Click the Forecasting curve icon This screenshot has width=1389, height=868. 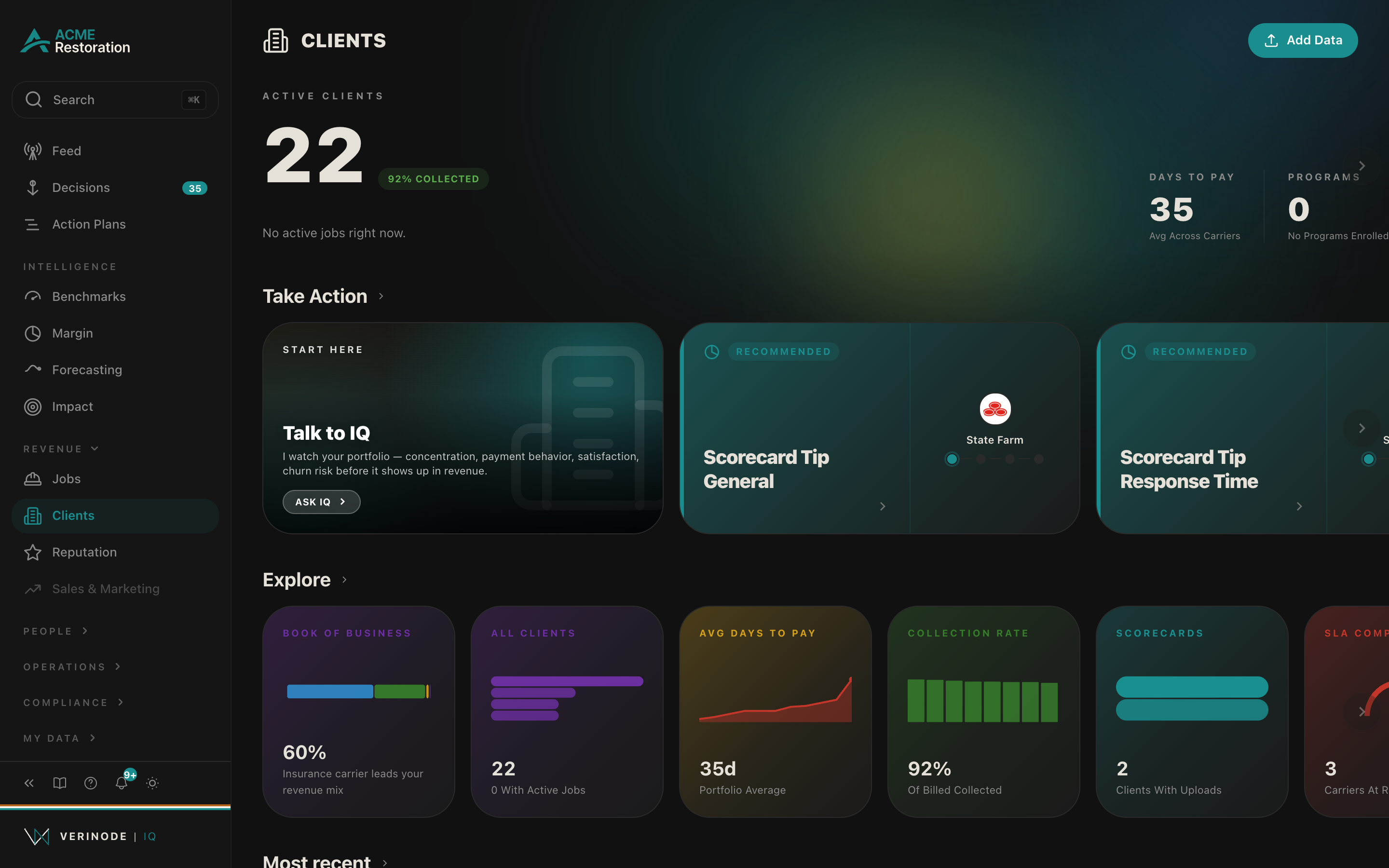(33, 369)
